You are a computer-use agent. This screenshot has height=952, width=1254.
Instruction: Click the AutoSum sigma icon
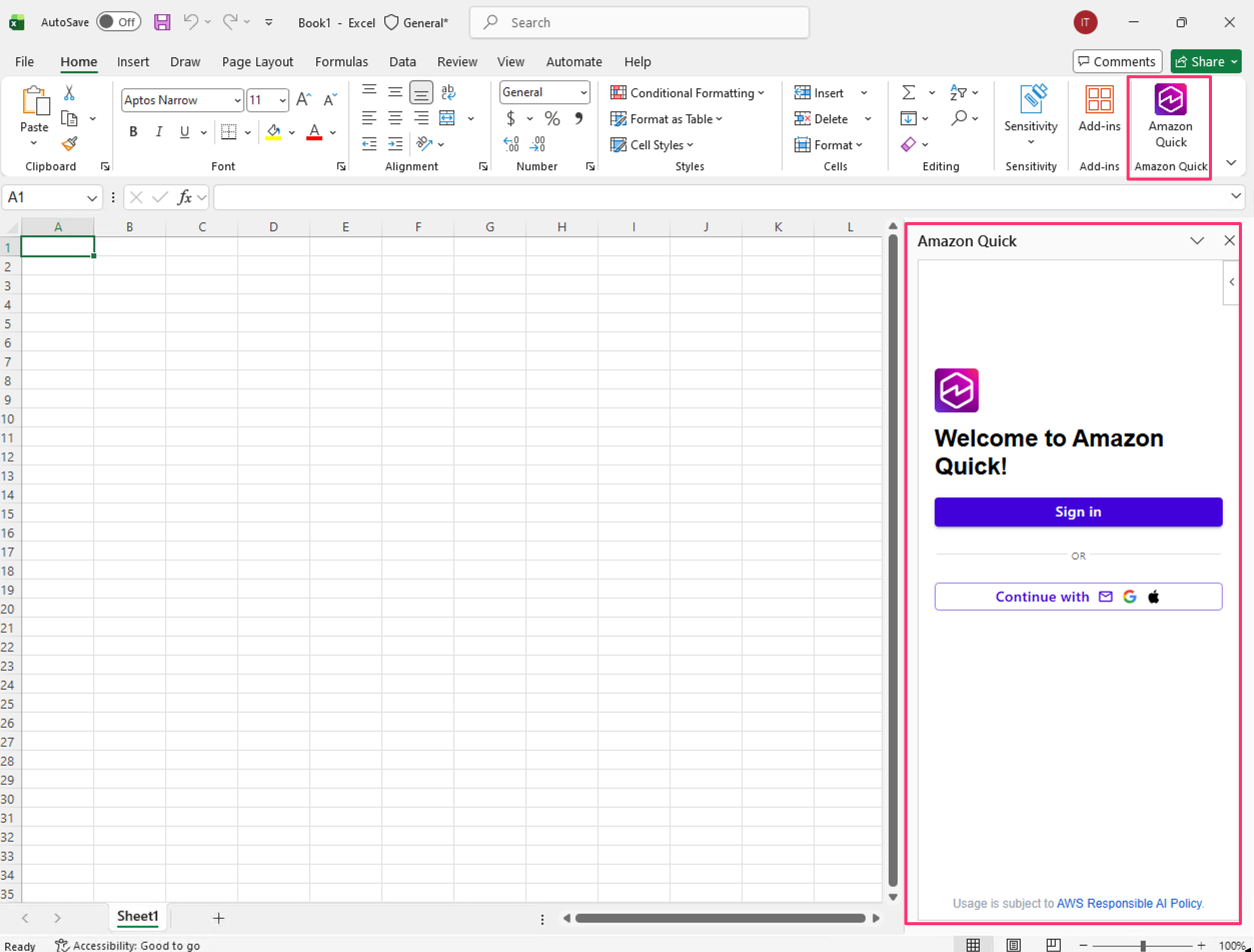pyautogui.click(x=908, y=93)
